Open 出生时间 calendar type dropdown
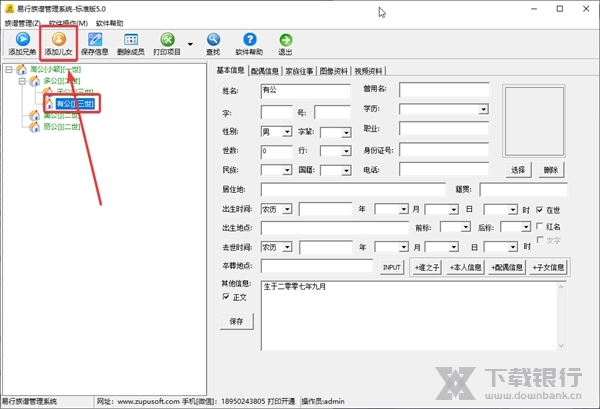Image resolution: width=600 pixels, height=409 pixels. (287, 209)
